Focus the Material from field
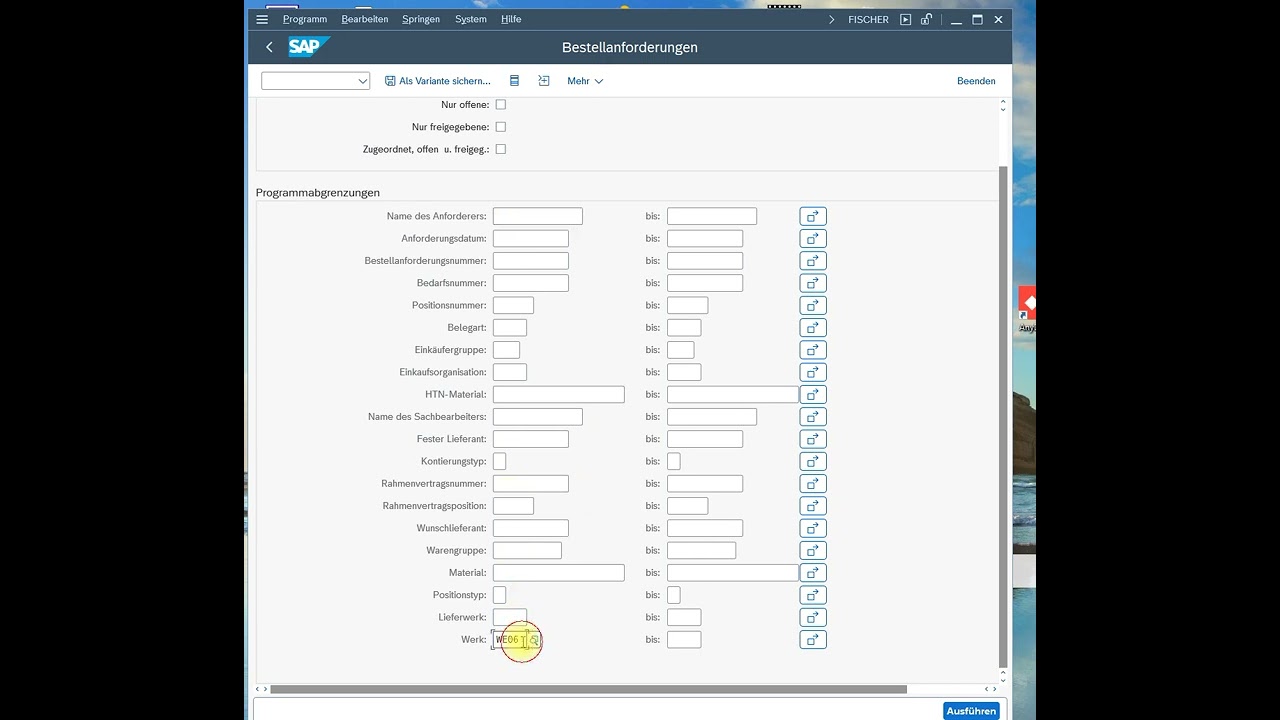 pyautogui.click(x=559, y=572)
